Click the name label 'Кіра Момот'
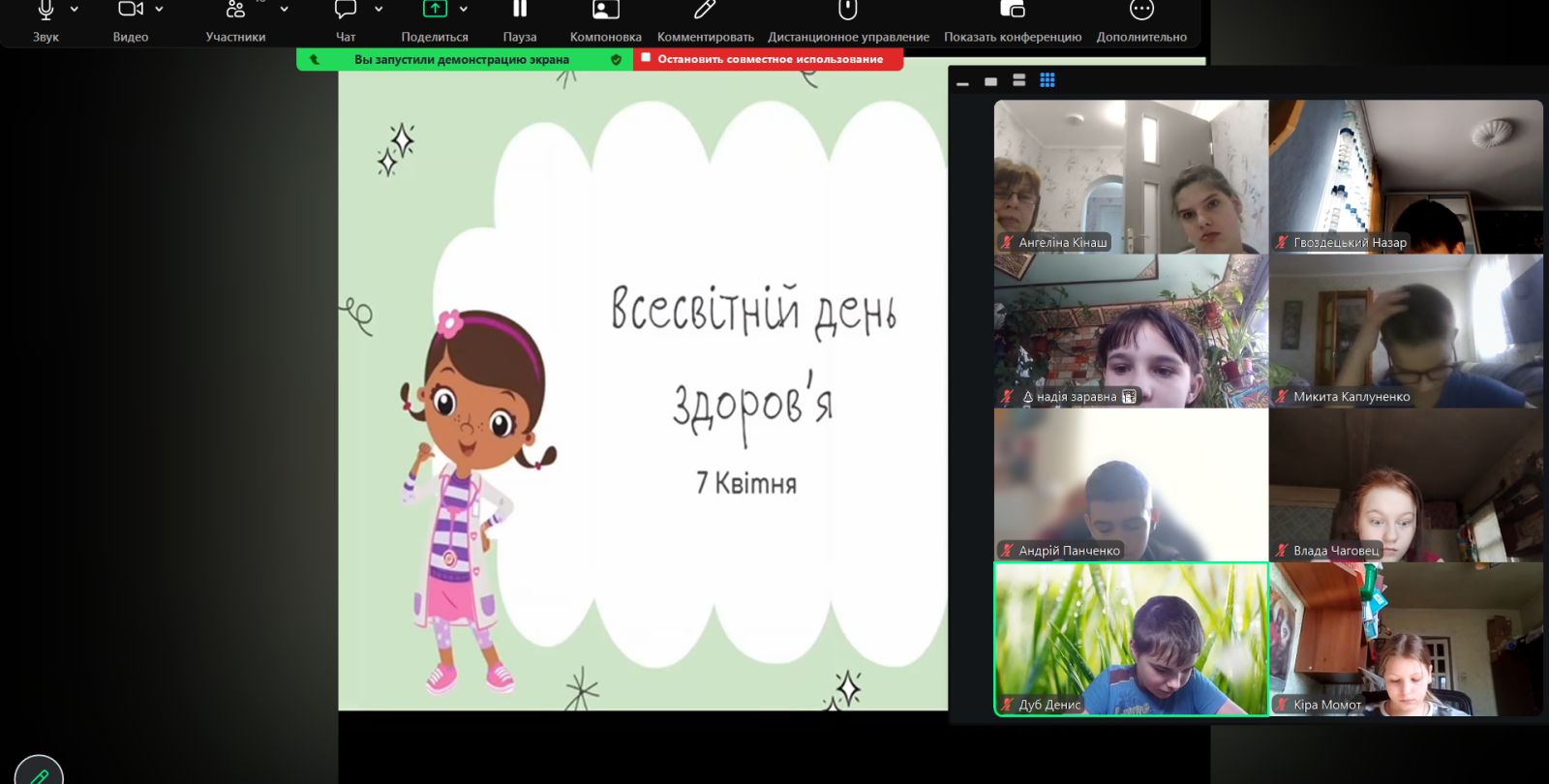Image resolution: width=1549 pixels, height=784 pixels. (1327, 705)
